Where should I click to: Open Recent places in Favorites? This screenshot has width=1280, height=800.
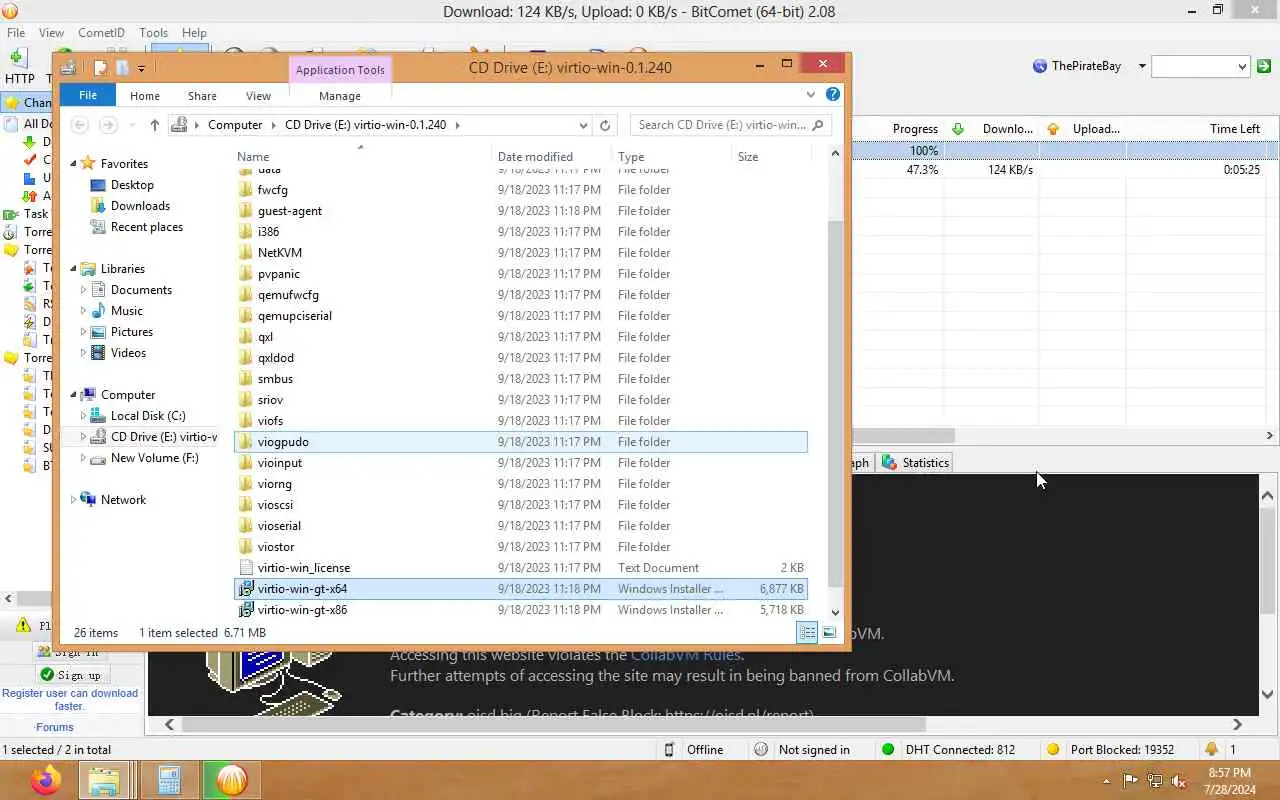pos(147,227)
